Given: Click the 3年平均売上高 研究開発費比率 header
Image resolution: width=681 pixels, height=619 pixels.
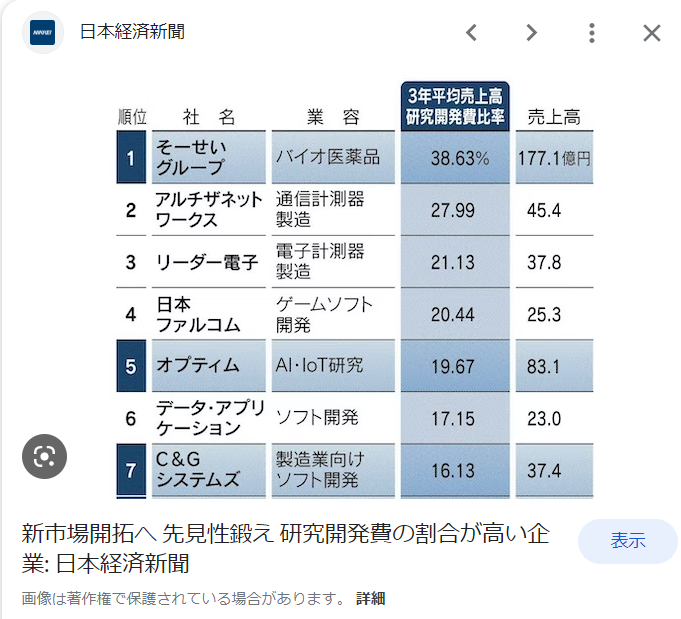Looking at the screenshot, I should coord(455,106).
